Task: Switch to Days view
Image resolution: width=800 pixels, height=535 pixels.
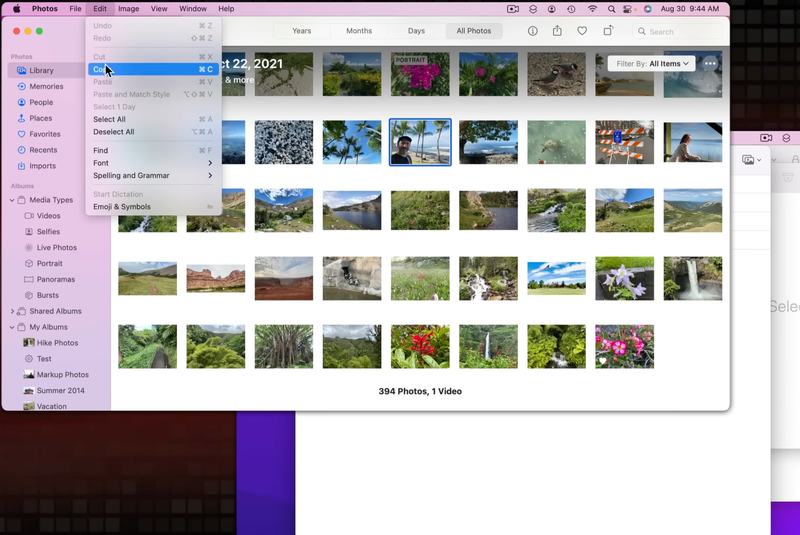Action: click(x=416, y=31)
